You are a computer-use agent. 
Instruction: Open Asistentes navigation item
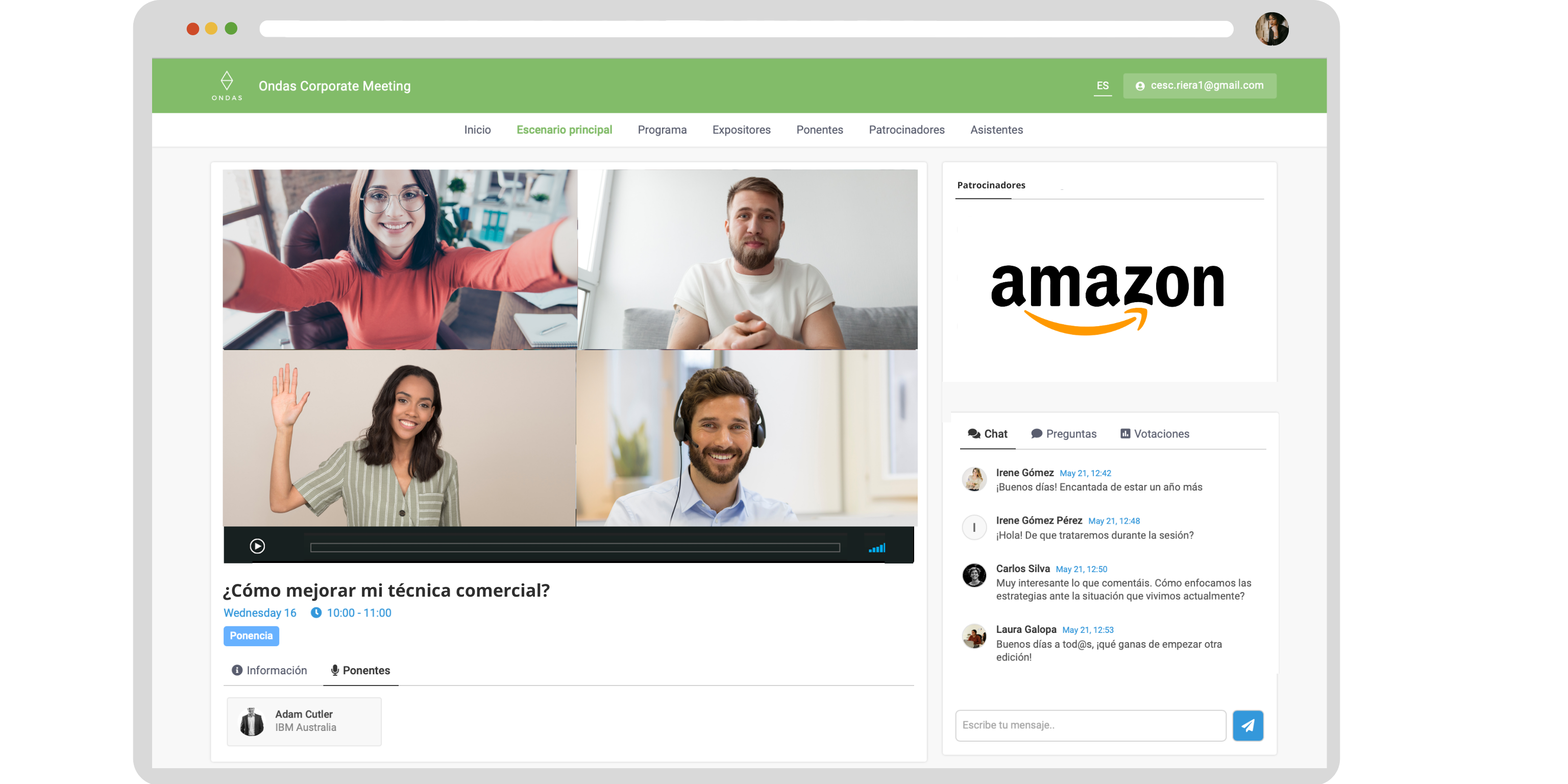(x=996, y=130)
